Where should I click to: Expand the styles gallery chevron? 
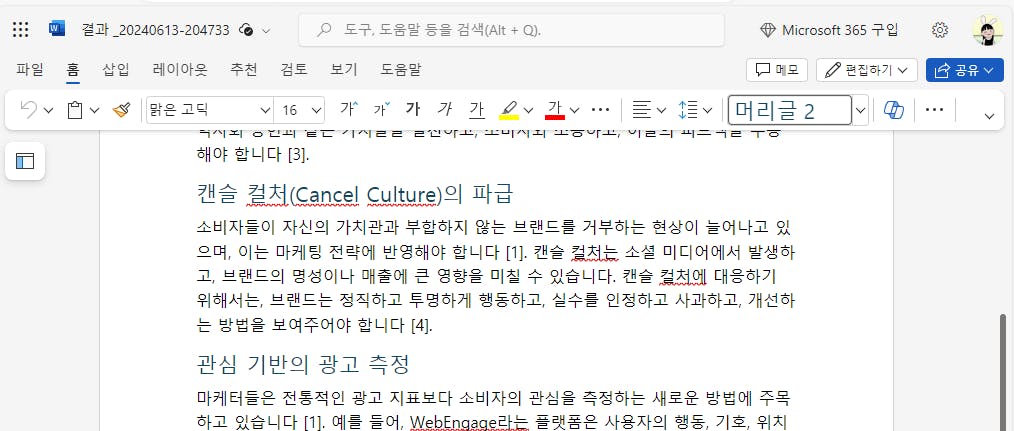(860, 111)
